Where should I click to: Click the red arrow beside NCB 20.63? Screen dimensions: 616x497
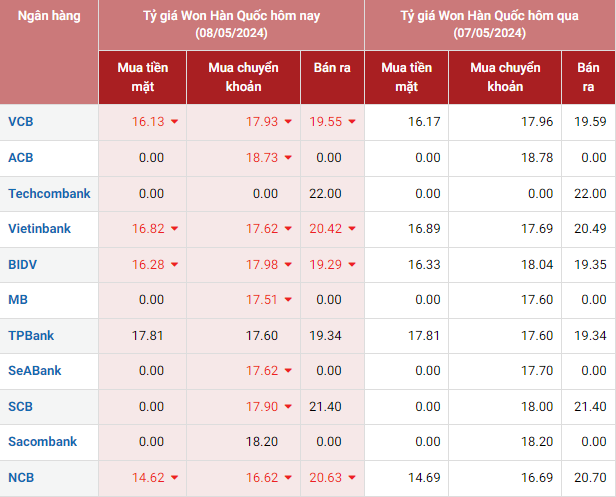click(x=352, y=478)
